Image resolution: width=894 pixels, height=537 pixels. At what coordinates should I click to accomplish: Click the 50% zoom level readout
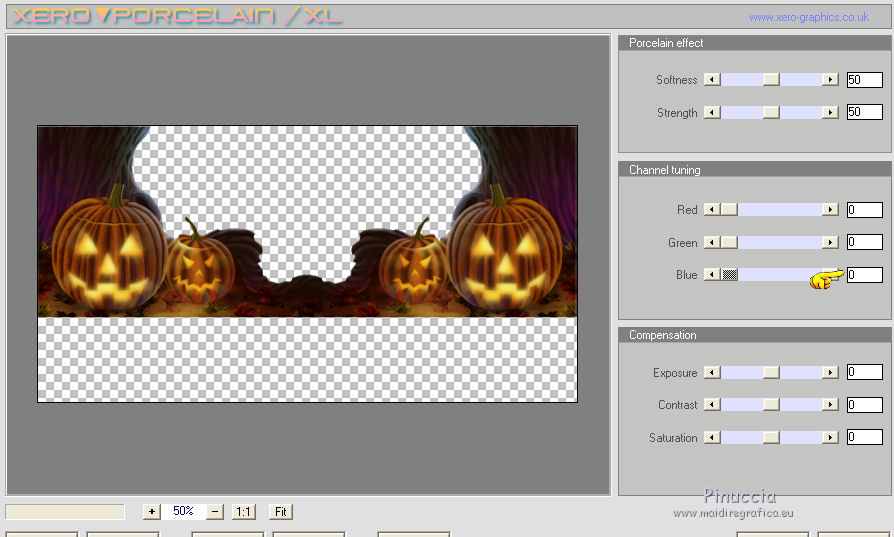tap(183, 511)
